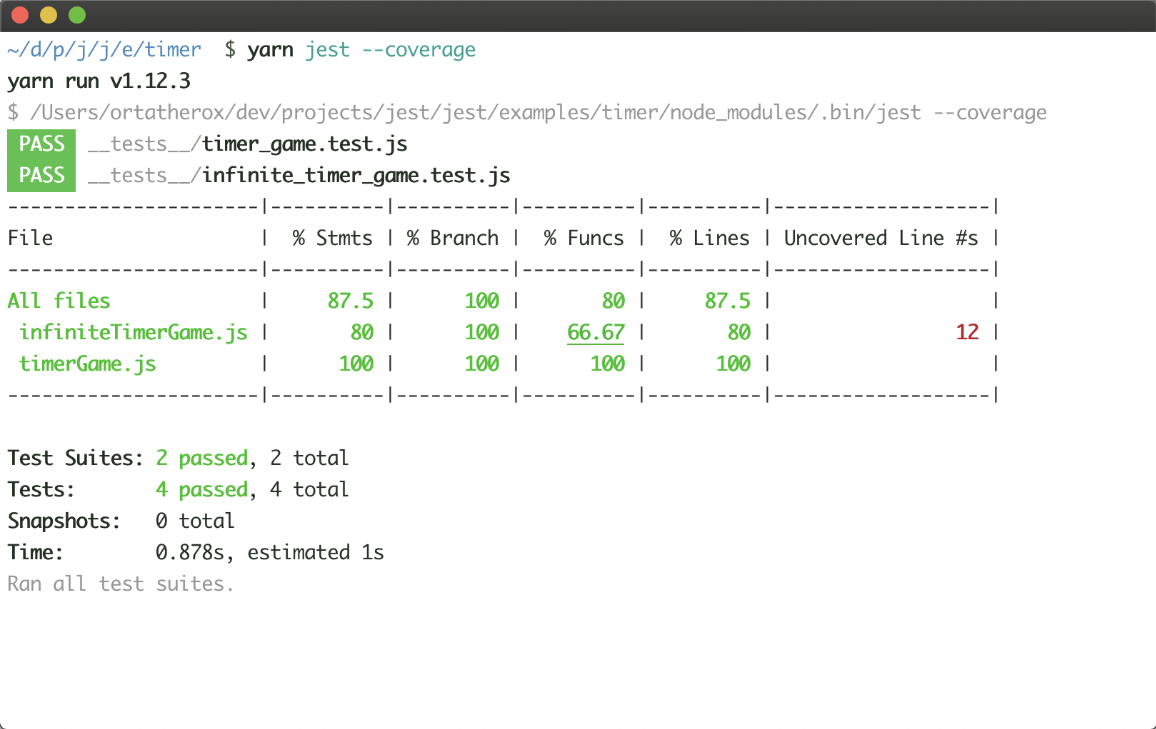Click the jest binary path line

[527, 112]
